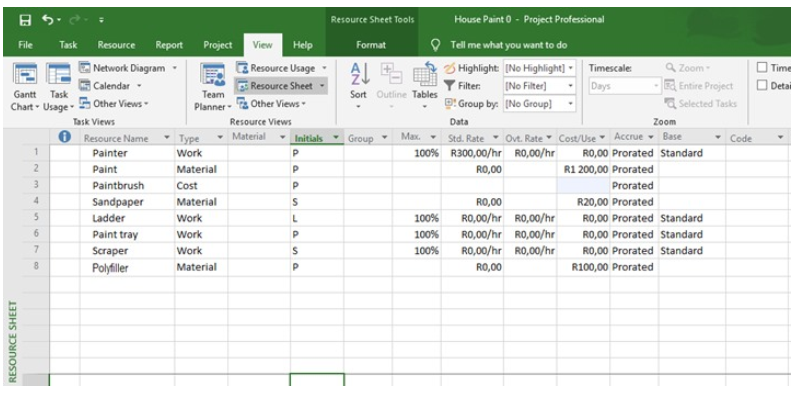Select the Painter resource name cell

127,153
